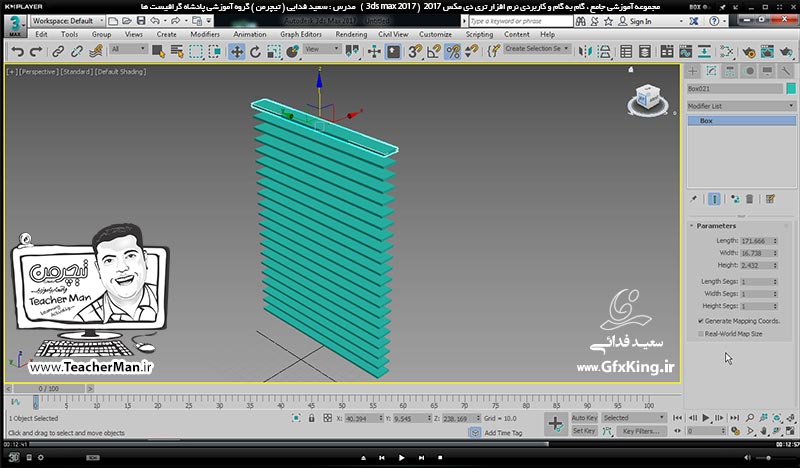Activate the Select and Rotate tool

coord(255,52)
